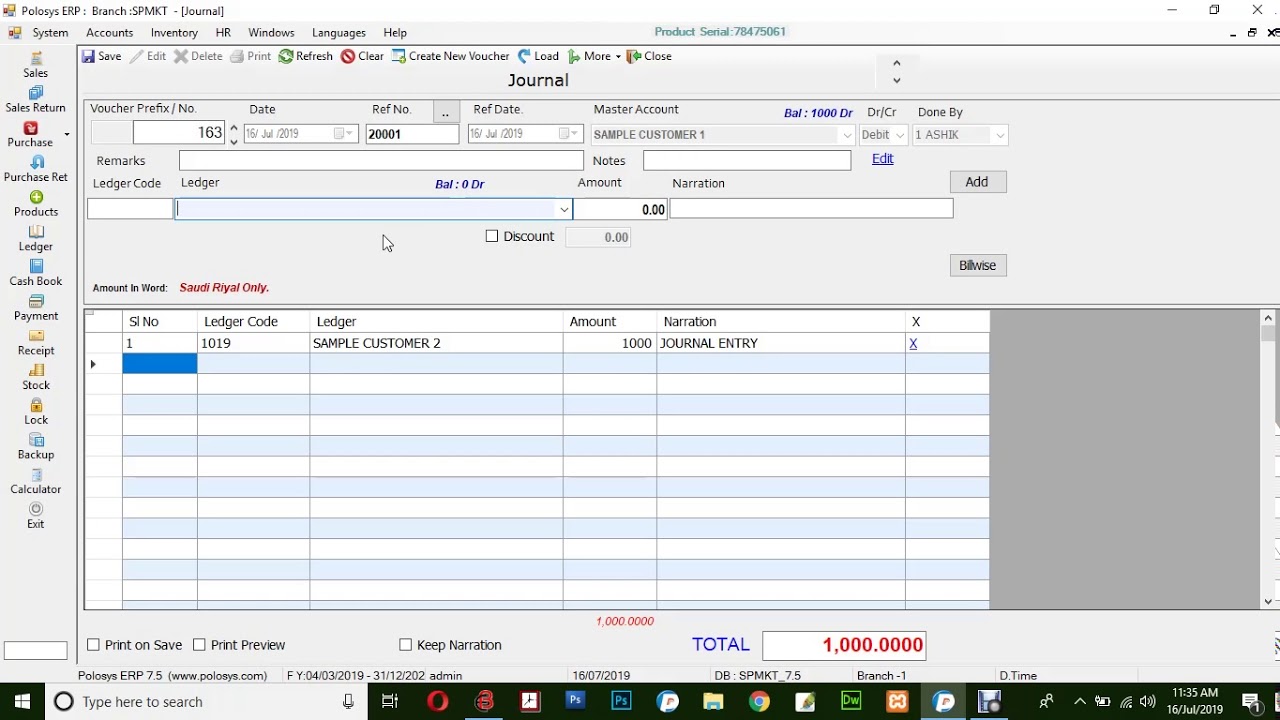Image resolution: width=1280 pixels, height=720 pixels.
Task: Click the grid vertical scrollbar thumb
Action: tap(1268, 334)
